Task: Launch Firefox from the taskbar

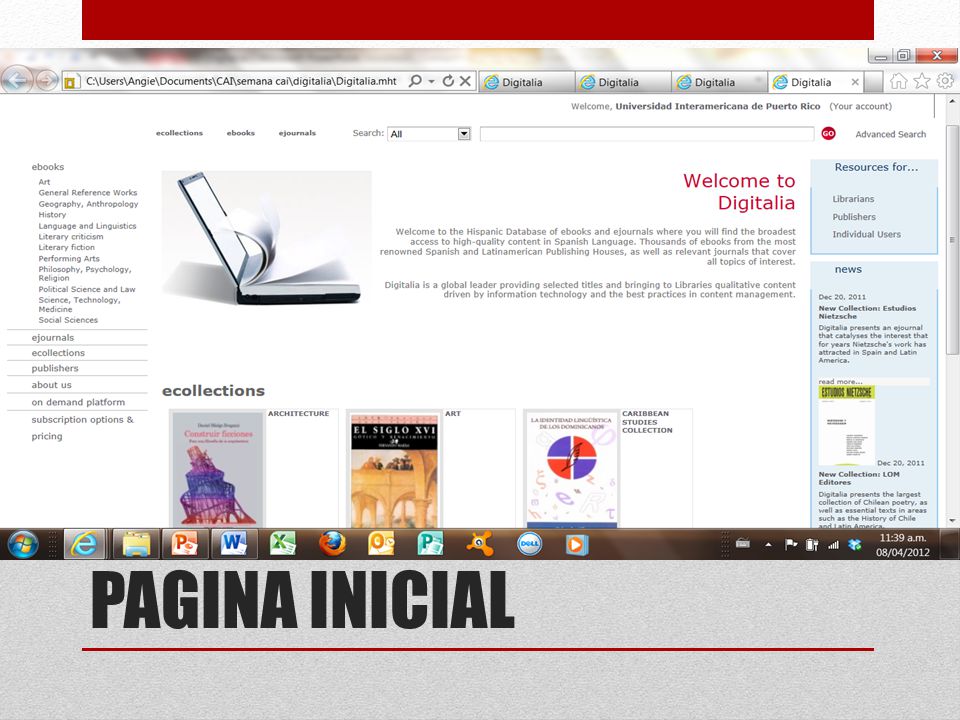Action: pos(332,544)
